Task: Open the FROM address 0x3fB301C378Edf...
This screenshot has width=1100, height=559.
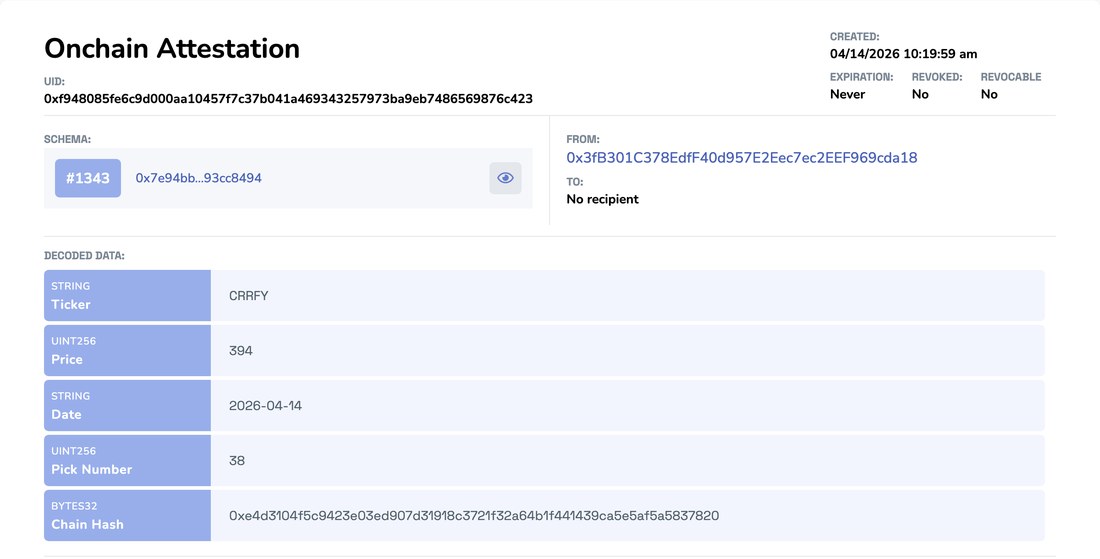Action: pos(742,158)
